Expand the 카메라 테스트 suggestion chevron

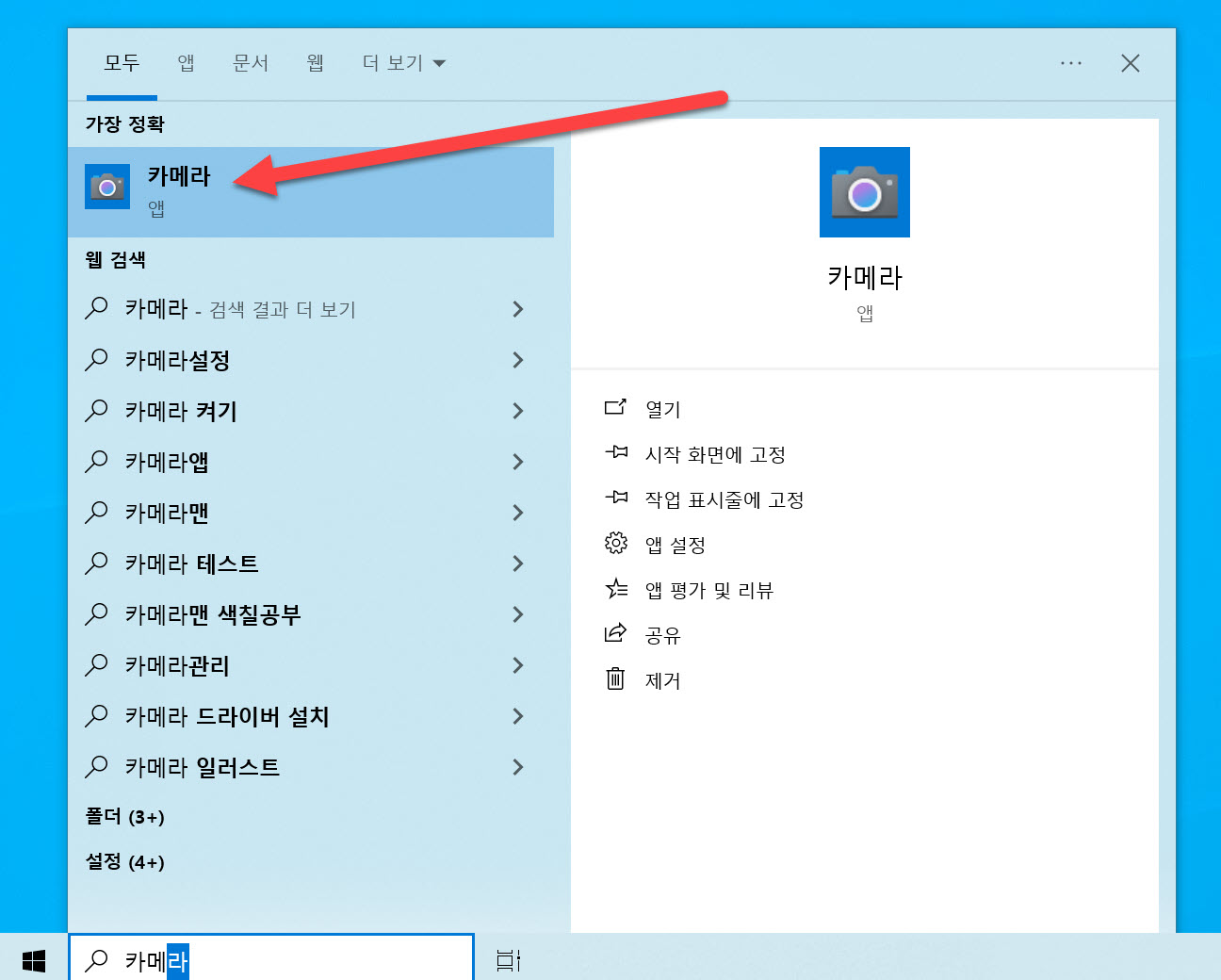[x=517, y=563]
